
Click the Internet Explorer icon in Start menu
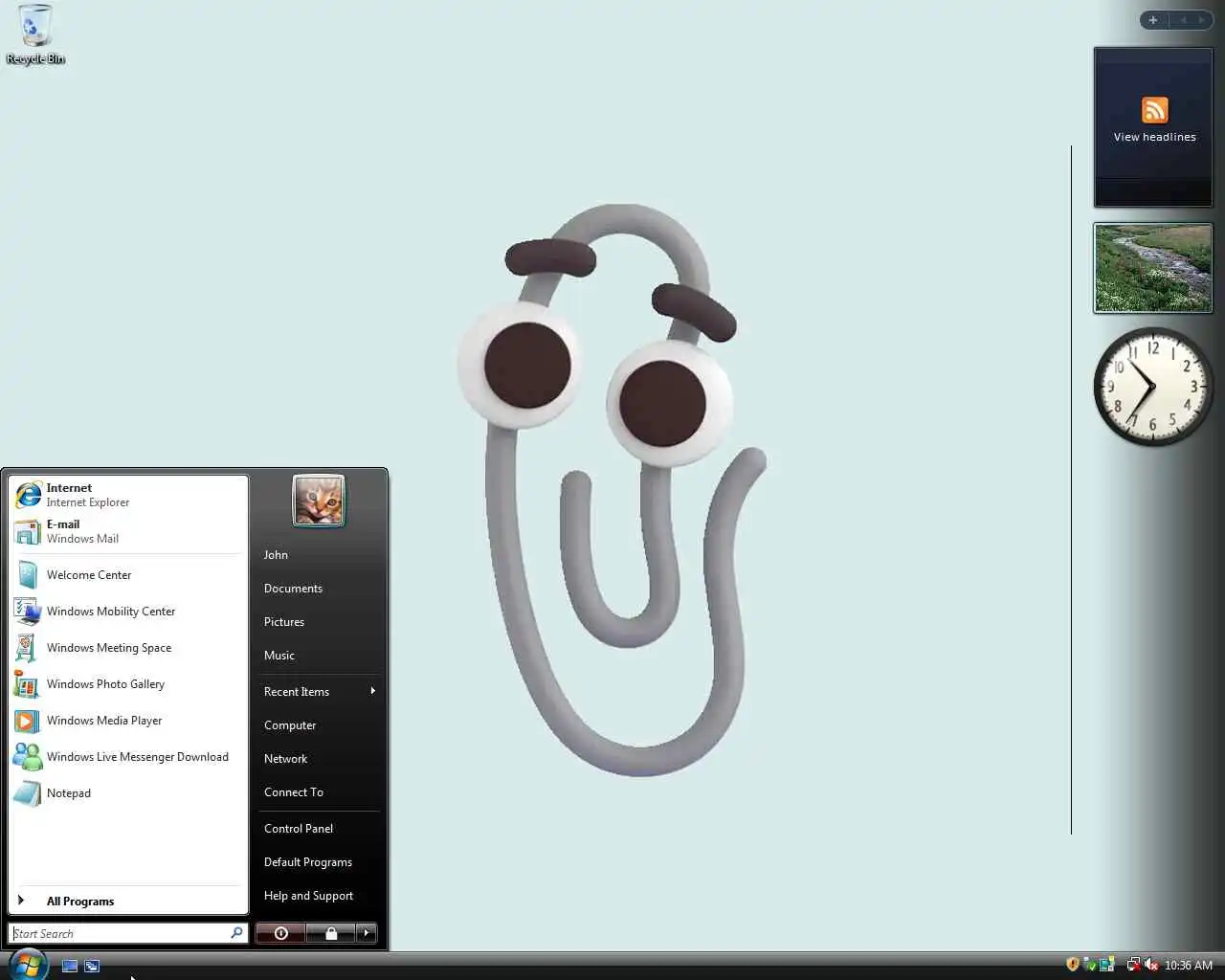[x=29, y=495]
